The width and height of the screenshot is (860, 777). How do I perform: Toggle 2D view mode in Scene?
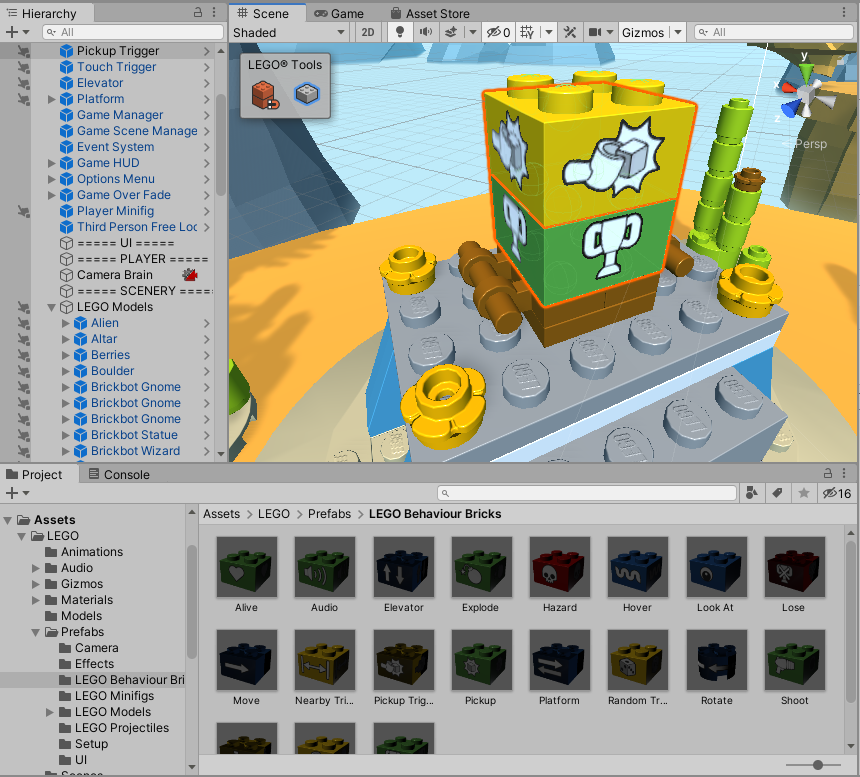[x=368, y=32]
